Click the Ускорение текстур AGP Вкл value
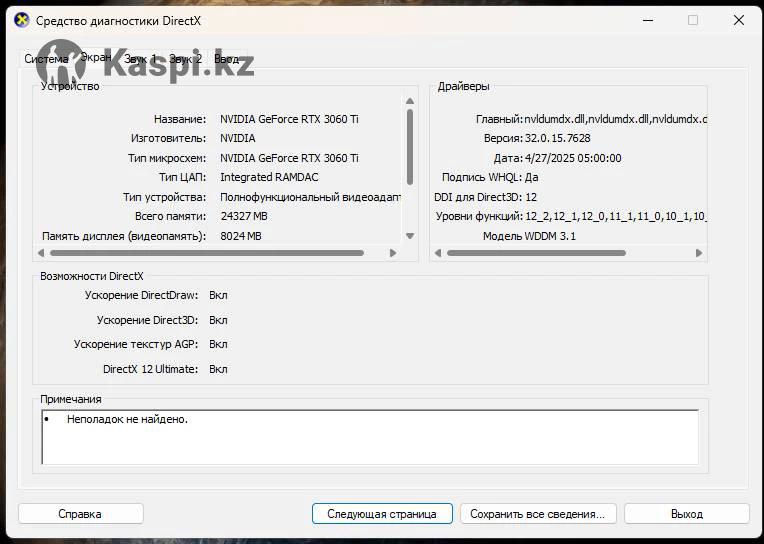The image size is (764, 544). 218,344
